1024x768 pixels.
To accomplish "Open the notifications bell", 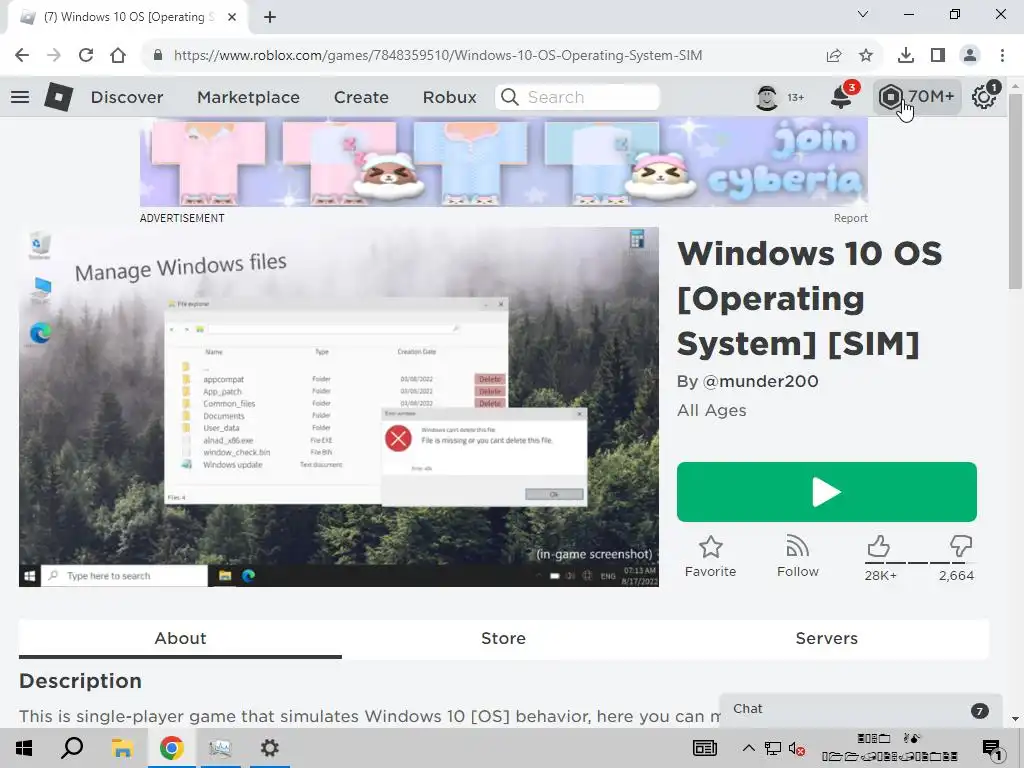I will [x=841, y=97].
